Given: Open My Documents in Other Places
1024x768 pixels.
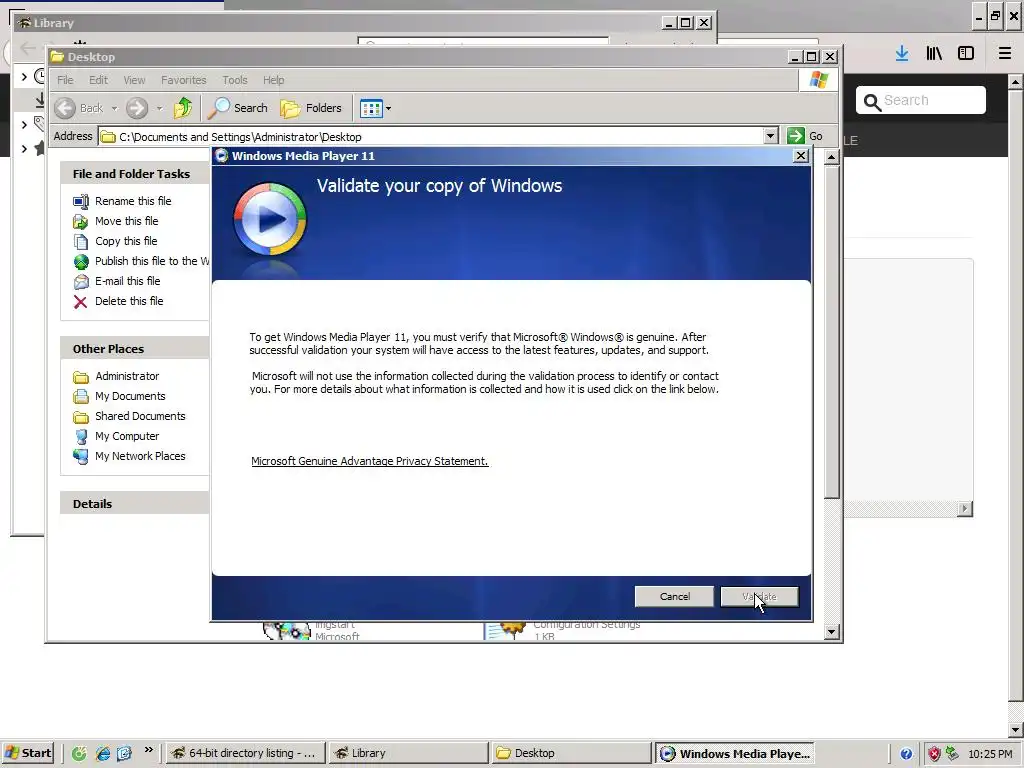Looking at the screenshot, I should click(x=130, y=396).
